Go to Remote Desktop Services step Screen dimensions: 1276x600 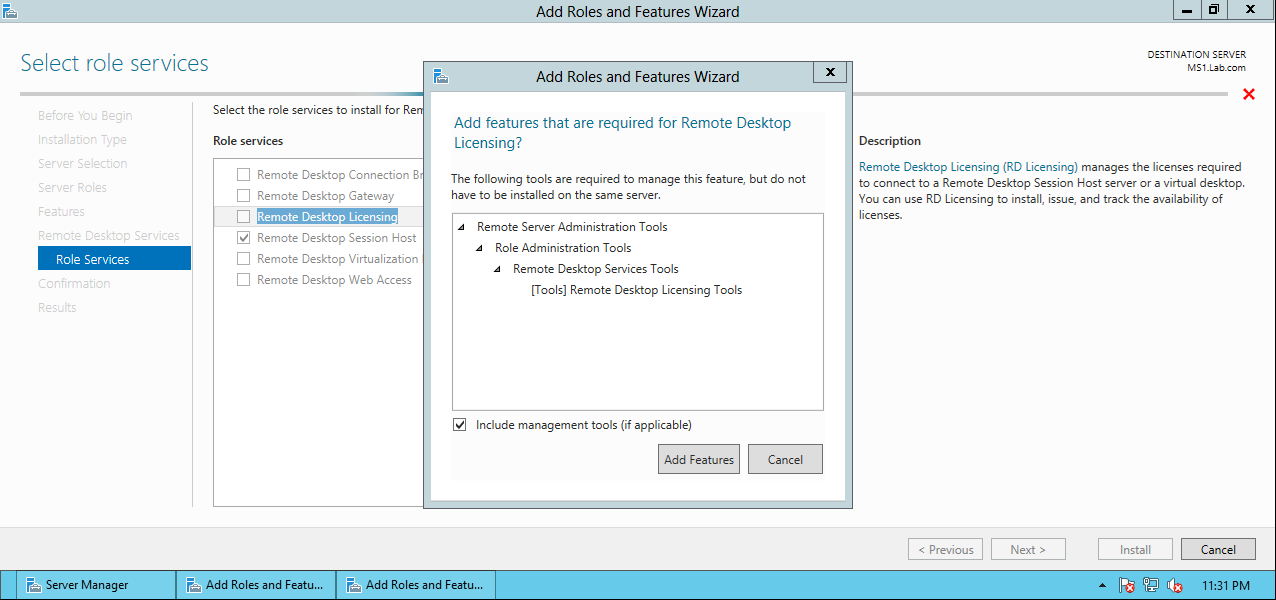pyautogui.click(x=109, y=236)
